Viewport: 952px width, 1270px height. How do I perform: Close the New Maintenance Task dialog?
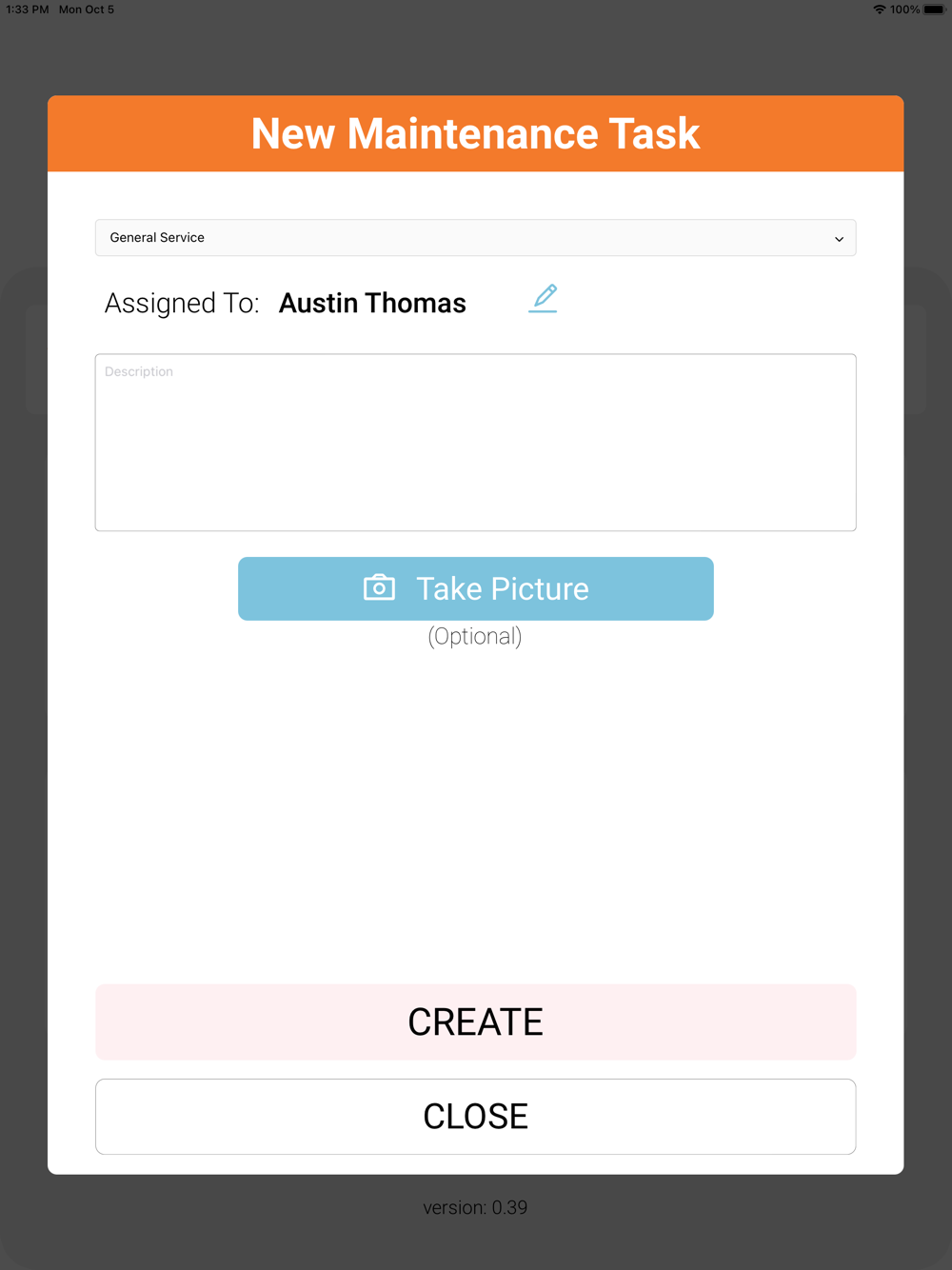click(475, 1117)
